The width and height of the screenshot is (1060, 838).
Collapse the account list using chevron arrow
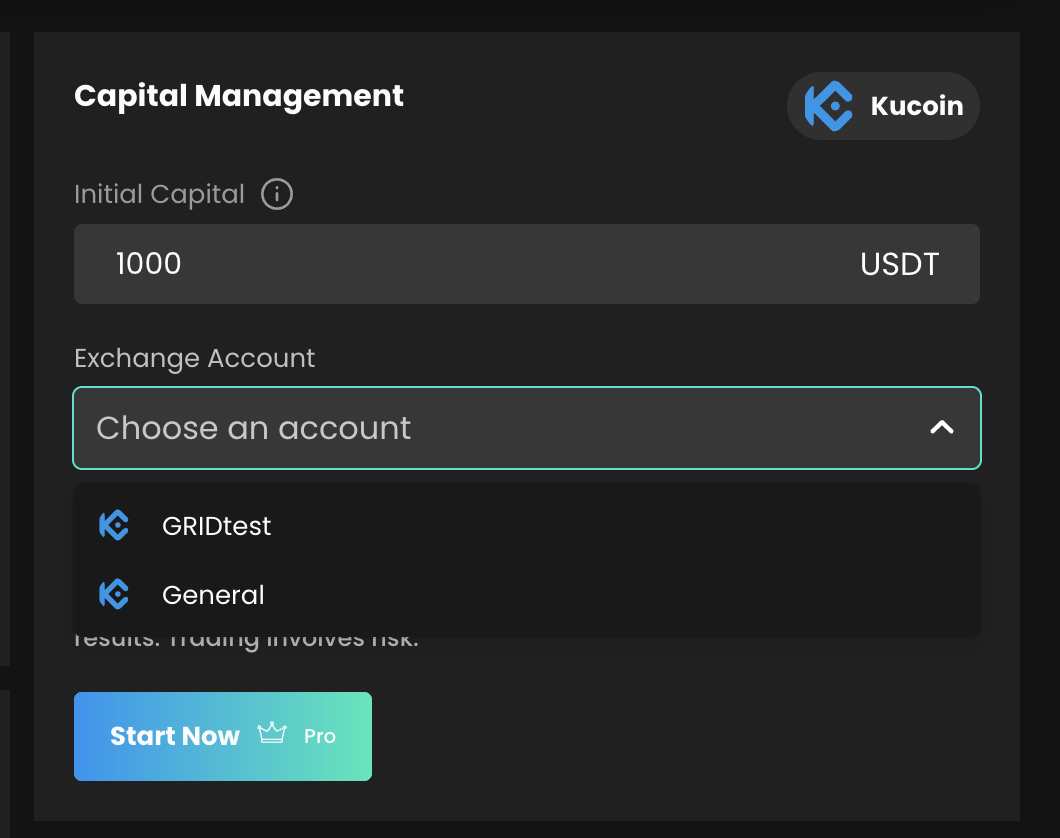(941, 428)
